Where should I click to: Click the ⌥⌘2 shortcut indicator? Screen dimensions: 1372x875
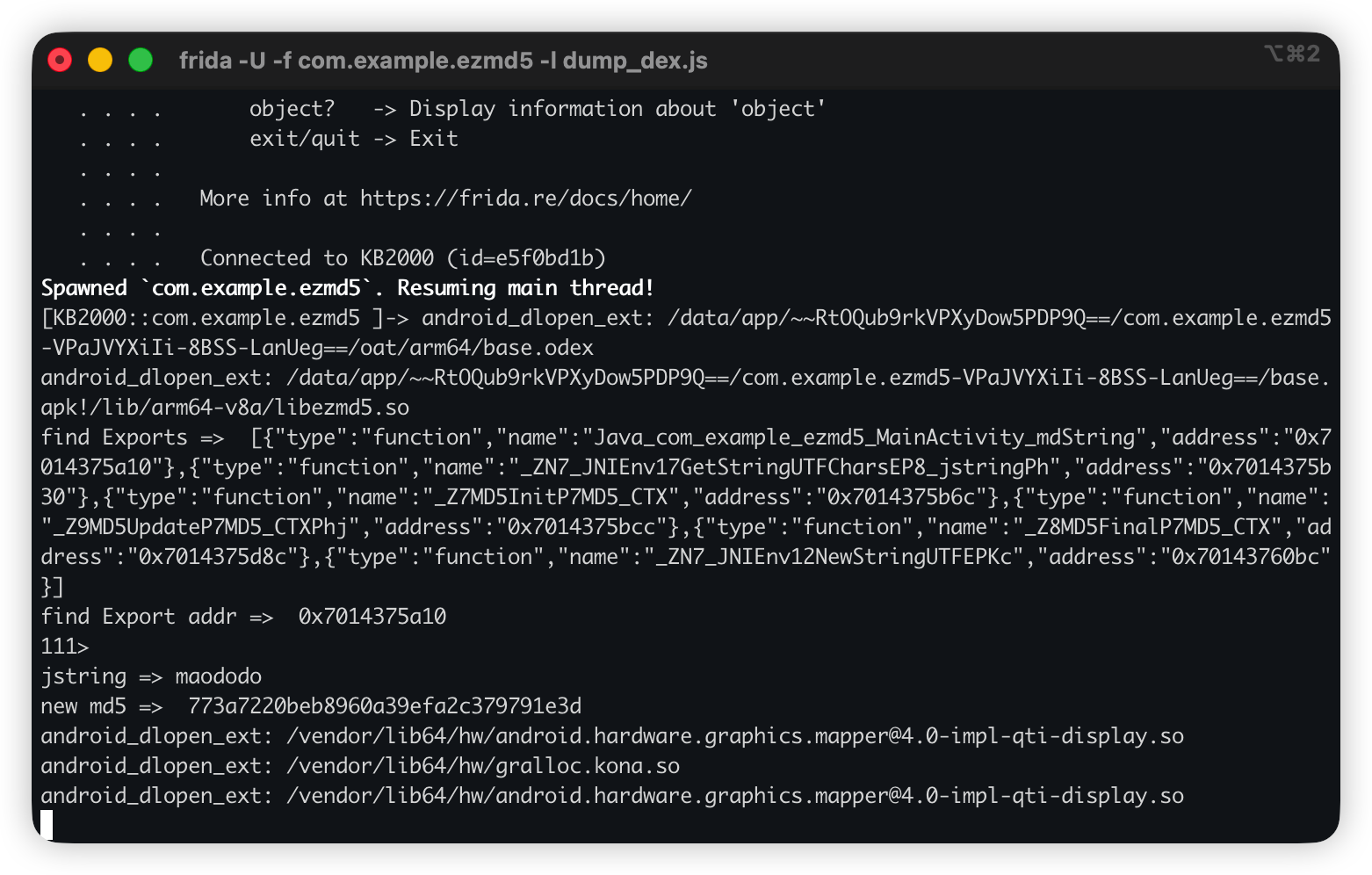pyautogui.click(x=1291, y=54)
